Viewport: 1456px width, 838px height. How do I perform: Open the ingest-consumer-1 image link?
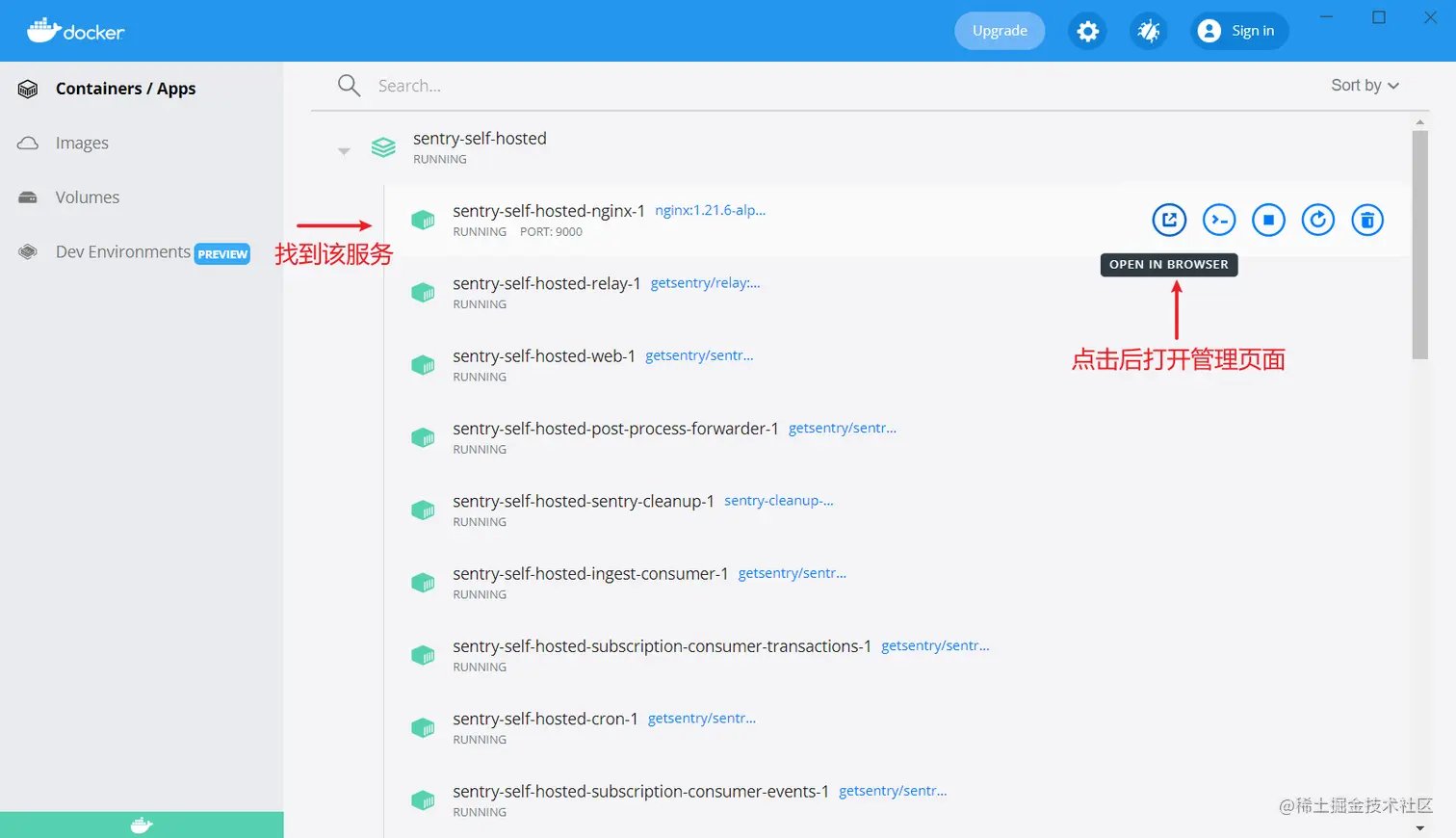tap(793, 573)
